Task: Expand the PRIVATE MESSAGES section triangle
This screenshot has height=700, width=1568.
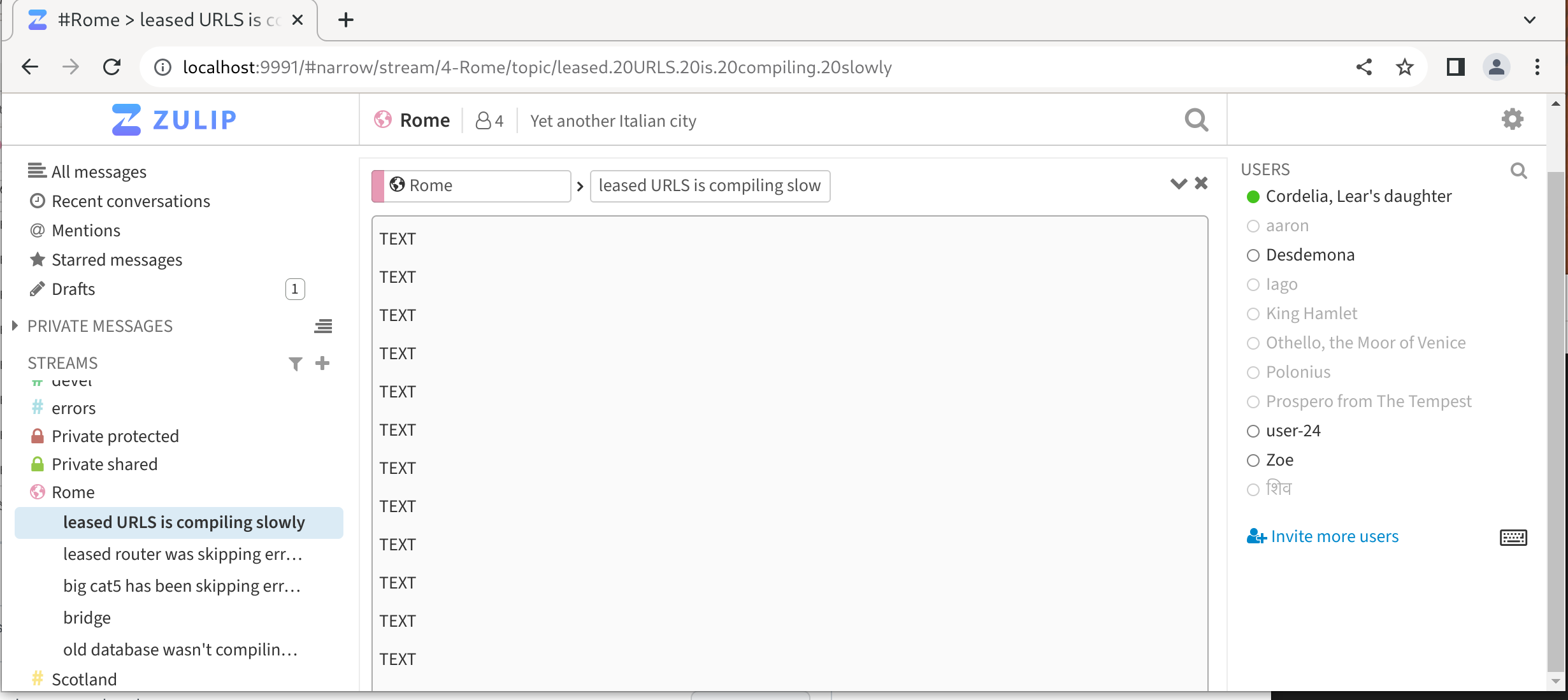Action: pos(15,325)
